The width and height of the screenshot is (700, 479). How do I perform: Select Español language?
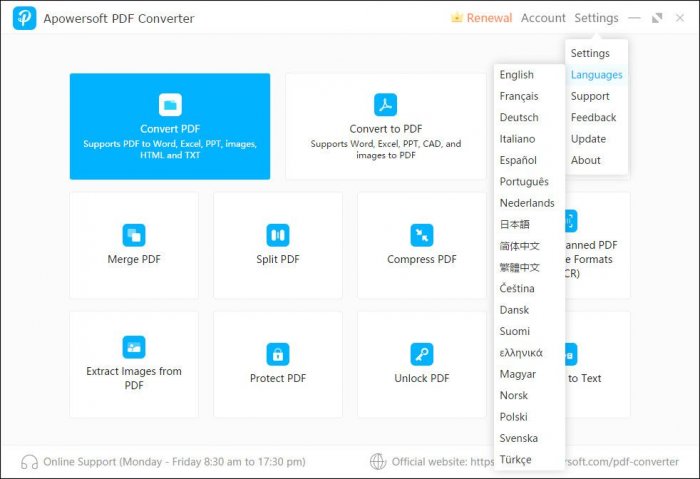529,160
